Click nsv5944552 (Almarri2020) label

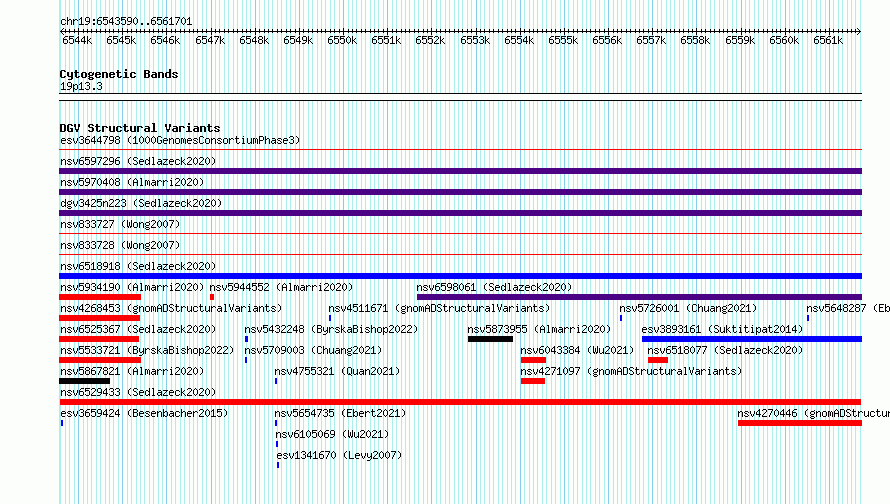coord(281,287)
